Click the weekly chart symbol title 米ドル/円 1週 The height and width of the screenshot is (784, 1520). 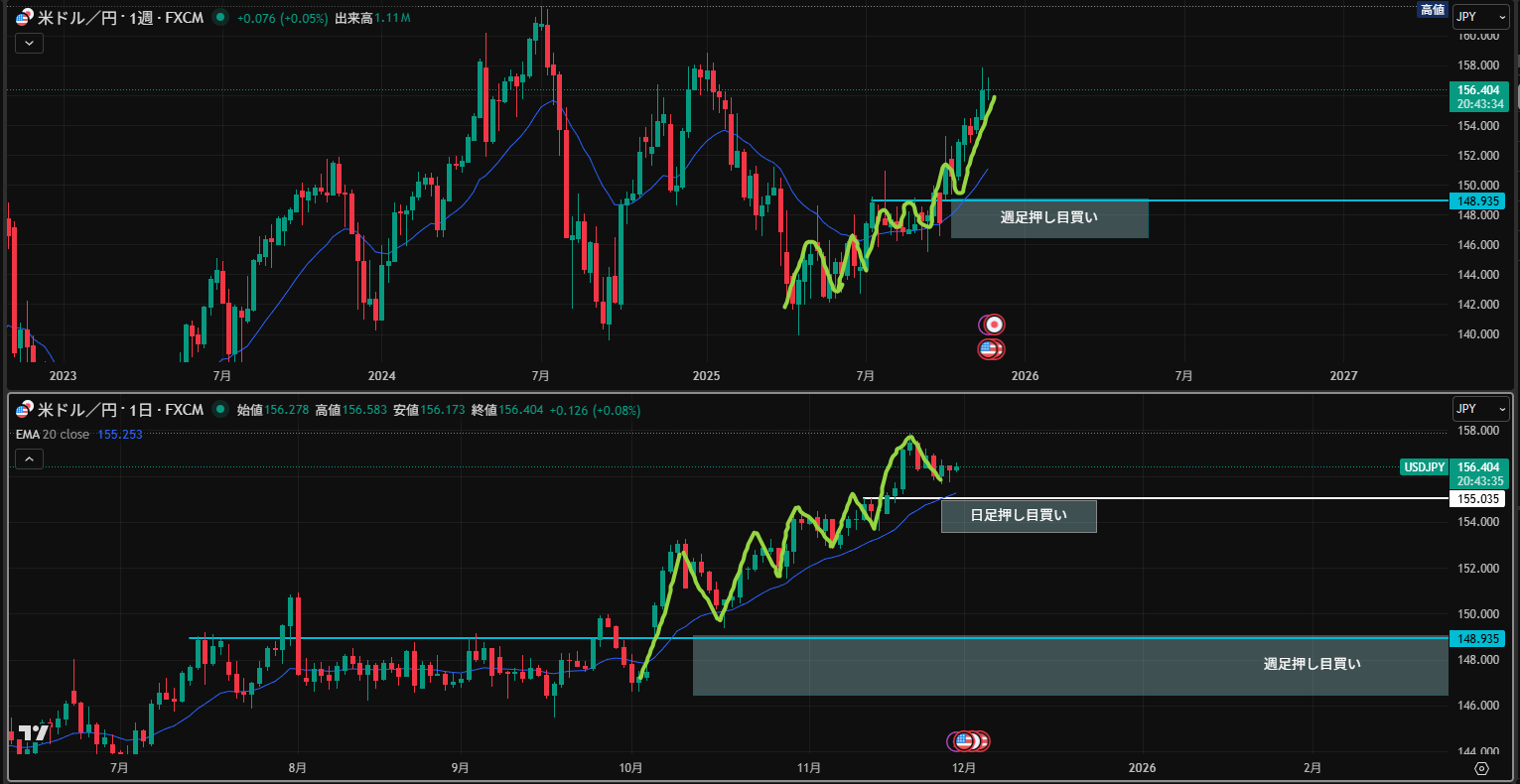coord(119,18)
